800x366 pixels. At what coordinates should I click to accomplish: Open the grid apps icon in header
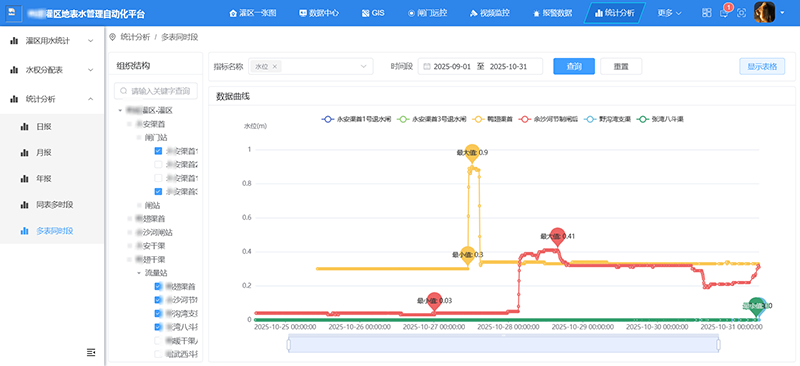pyautogui.click(x=707, y=13)
